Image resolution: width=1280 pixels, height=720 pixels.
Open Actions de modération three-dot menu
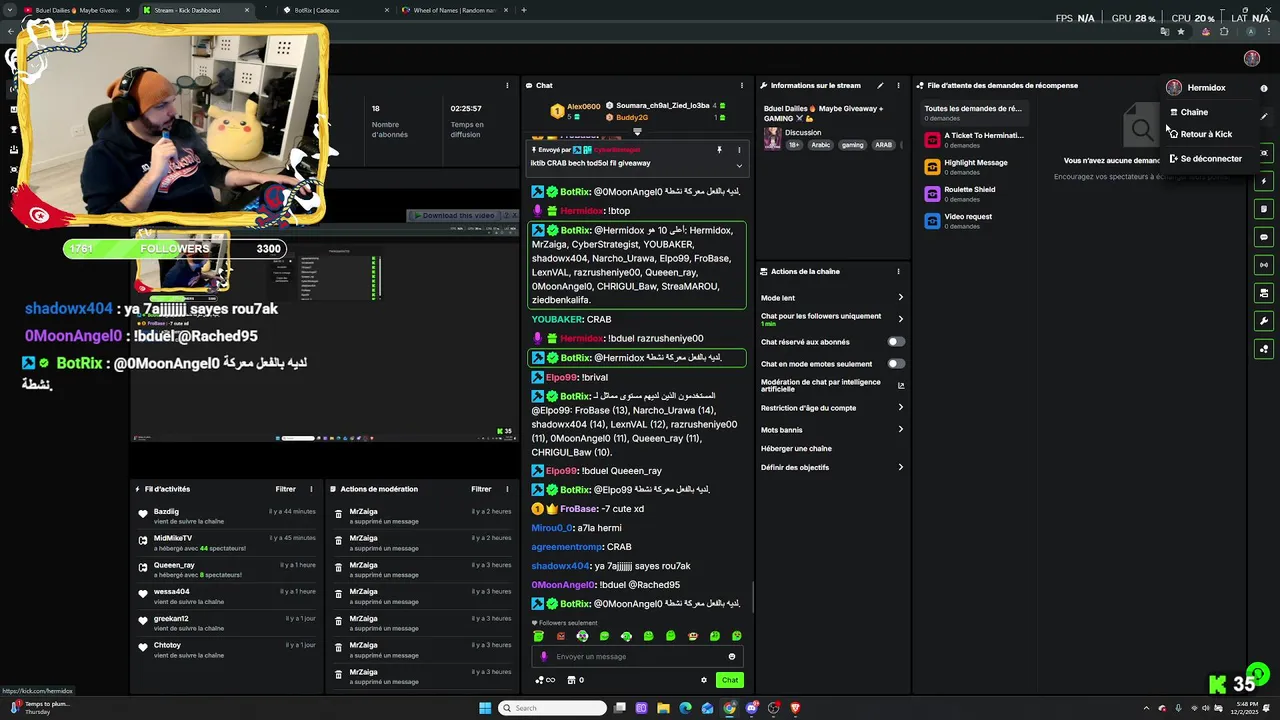[507, 489]
